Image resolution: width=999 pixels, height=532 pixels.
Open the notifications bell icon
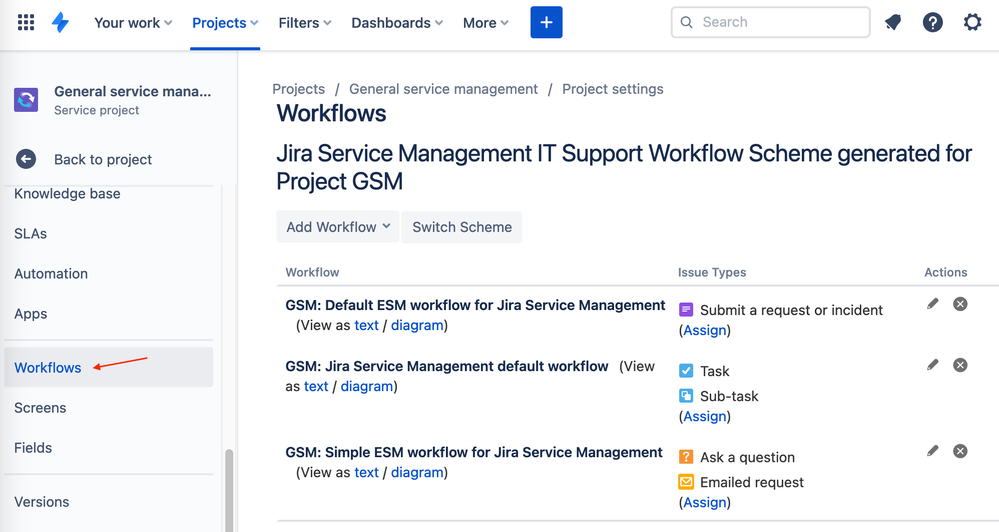[893, 23]
